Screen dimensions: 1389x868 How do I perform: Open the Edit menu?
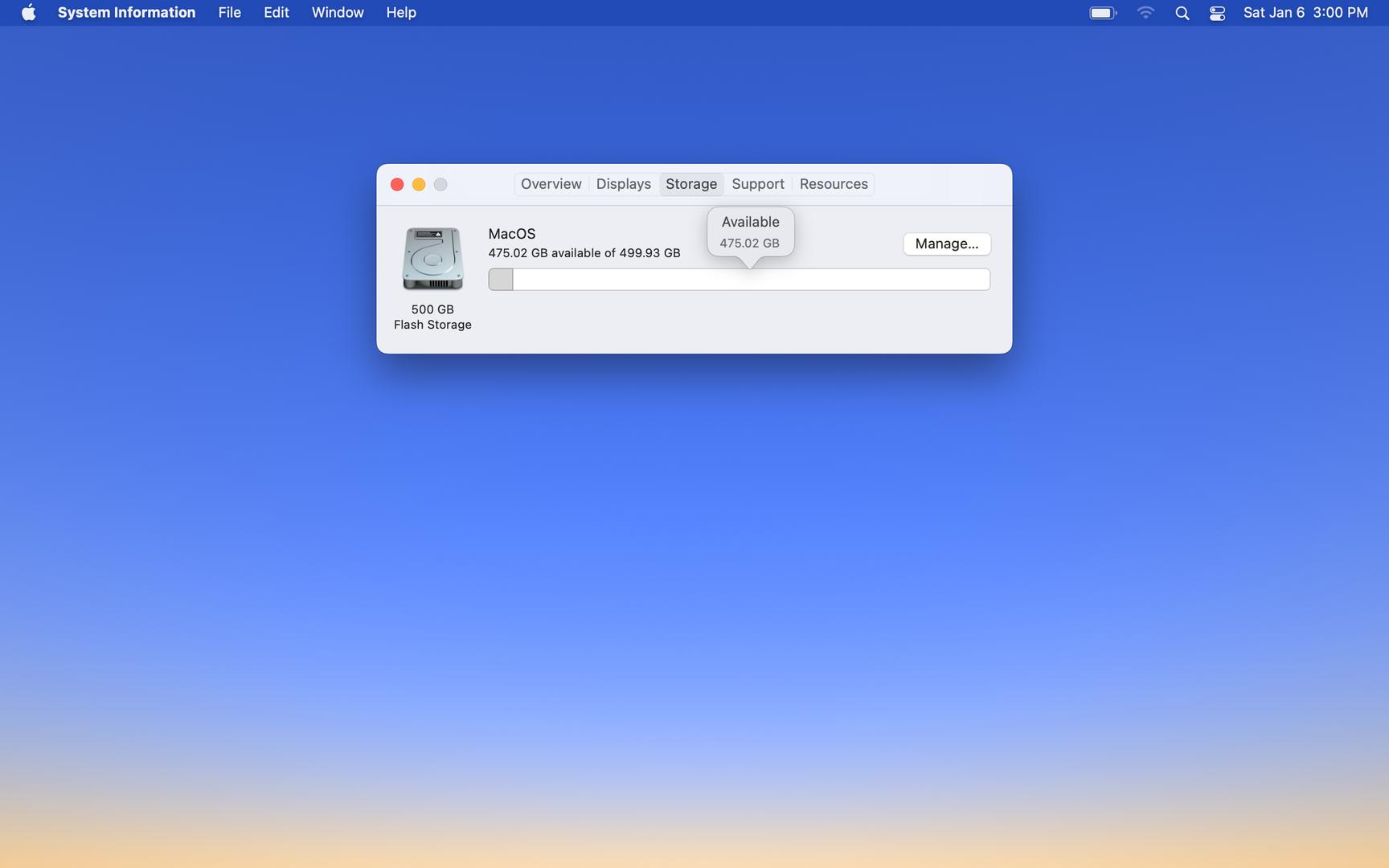[x=277, y=13]
